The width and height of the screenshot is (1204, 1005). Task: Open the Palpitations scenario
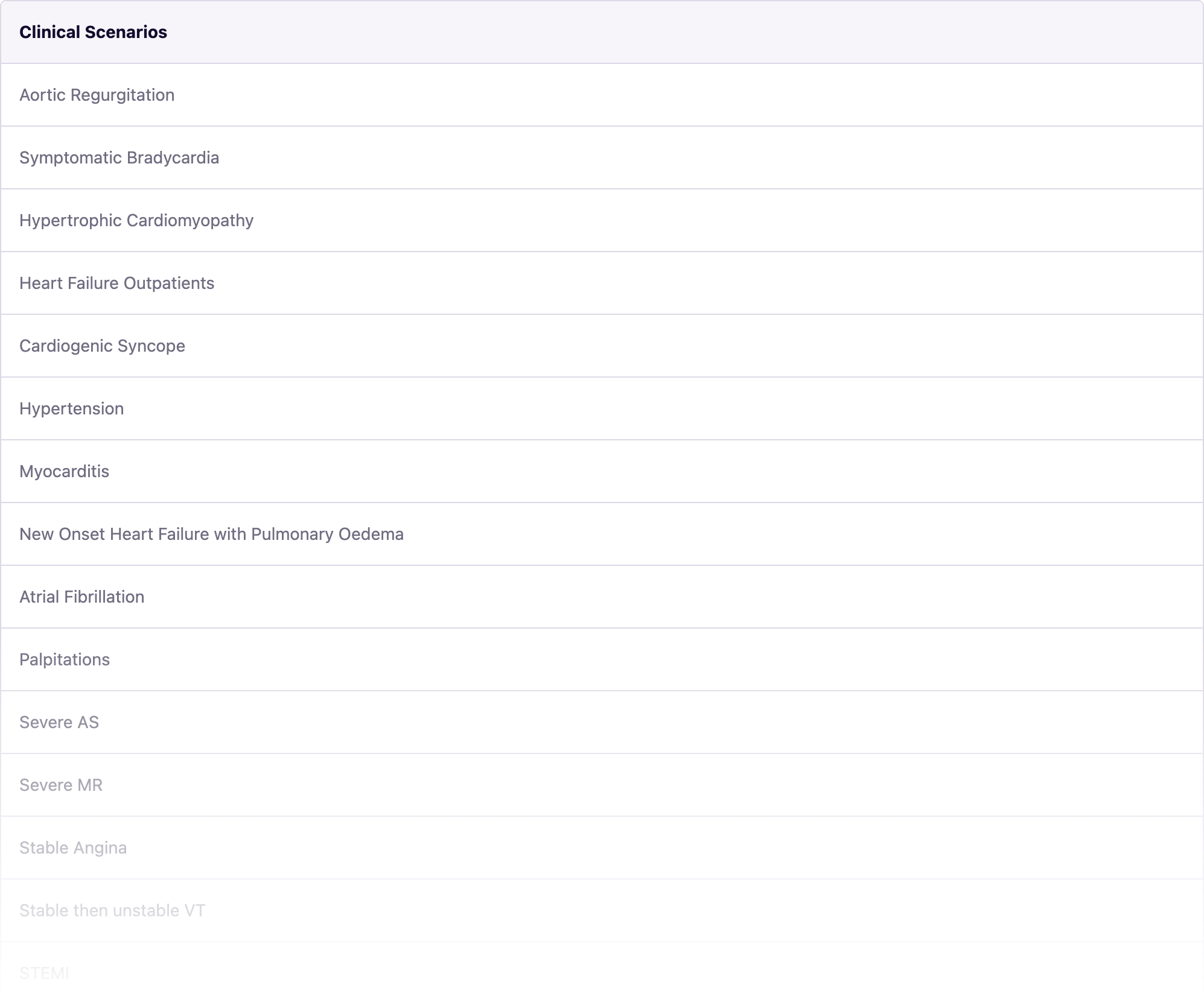65,660
